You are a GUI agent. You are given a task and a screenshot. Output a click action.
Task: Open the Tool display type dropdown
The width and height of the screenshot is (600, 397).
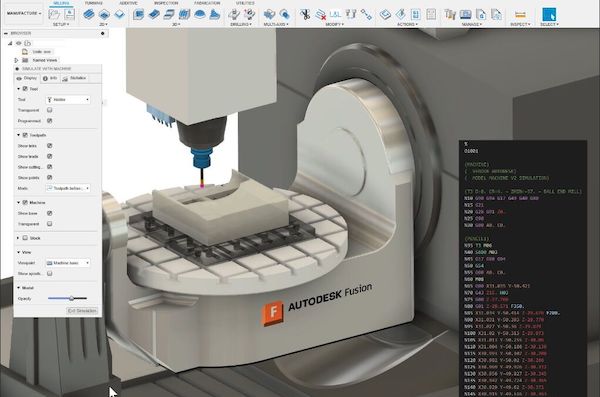[68, 100]
